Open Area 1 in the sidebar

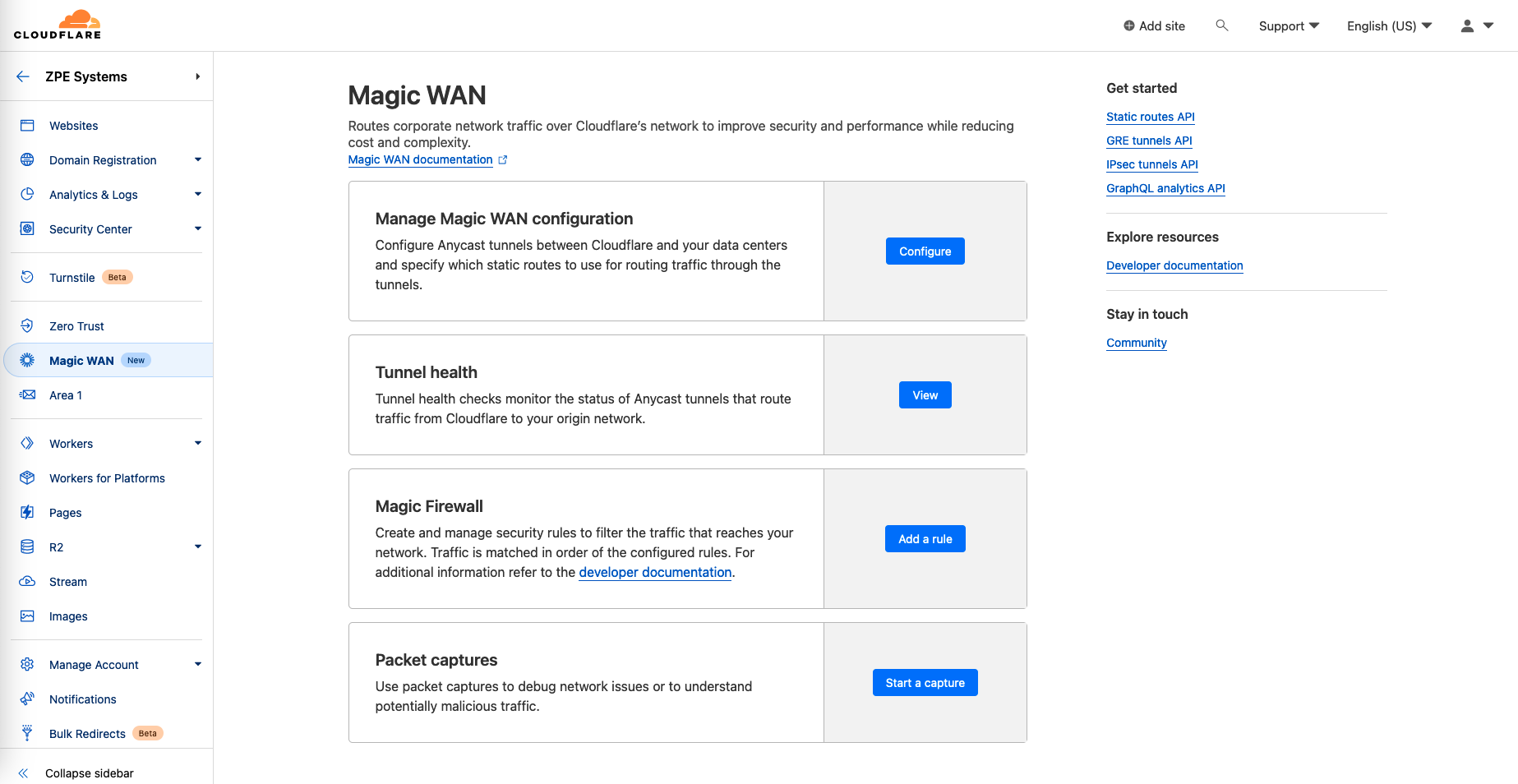pyautogui.click(x=66, y=395)
